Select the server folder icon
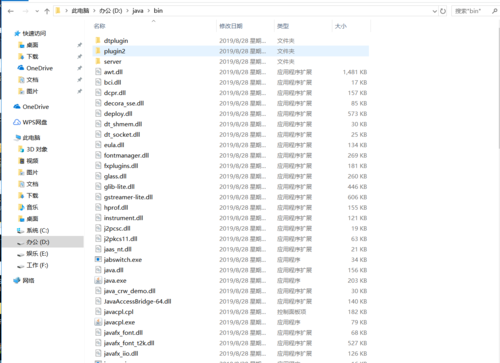This screenshot has height=363, width=500. 98,61
